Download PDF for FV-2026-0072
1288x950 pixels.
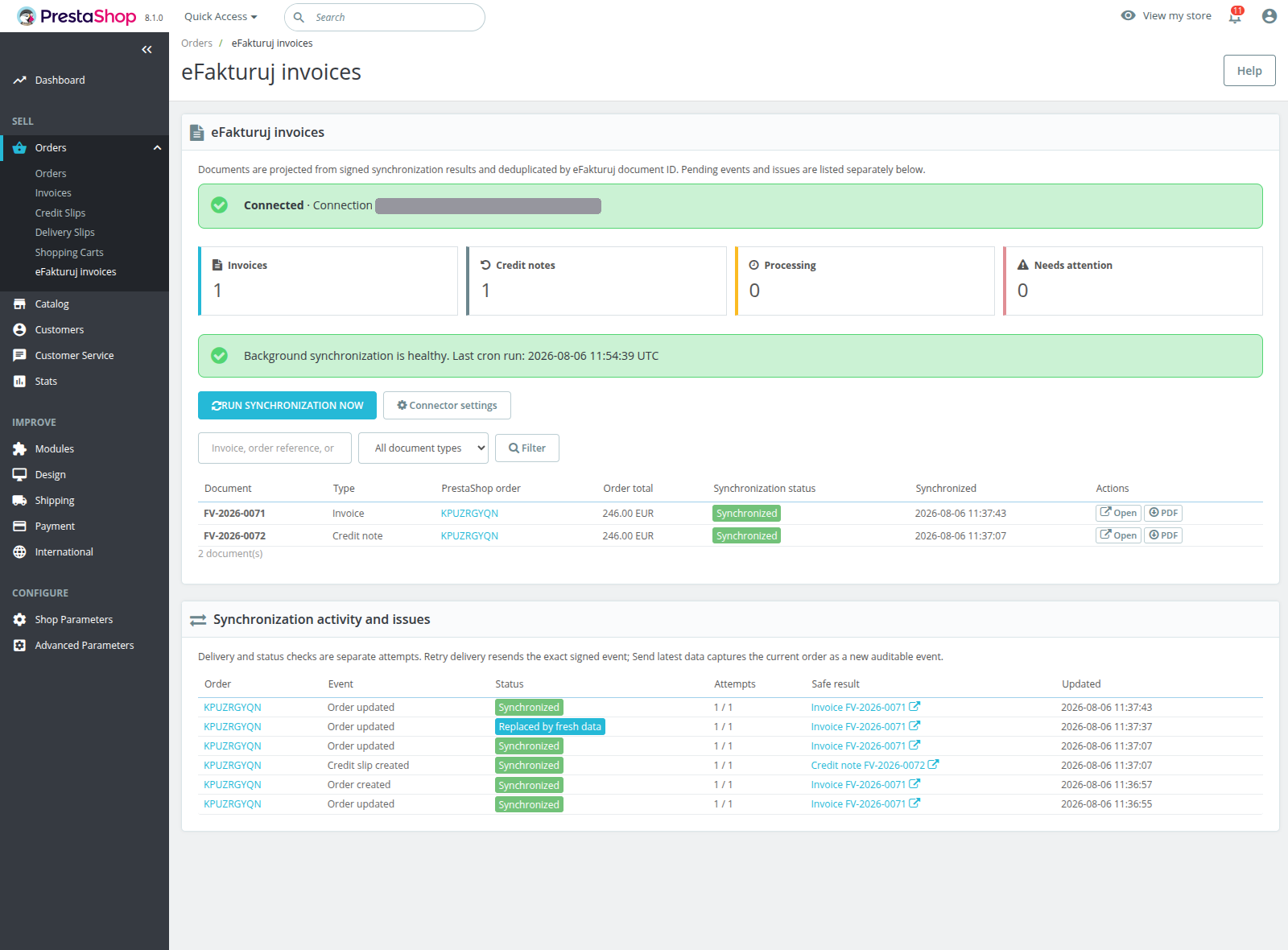1163,535
